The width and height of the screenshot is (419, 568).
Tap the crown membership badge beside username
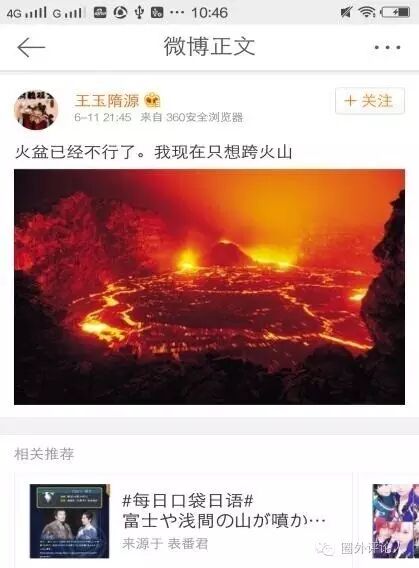[x=152, y=101]
